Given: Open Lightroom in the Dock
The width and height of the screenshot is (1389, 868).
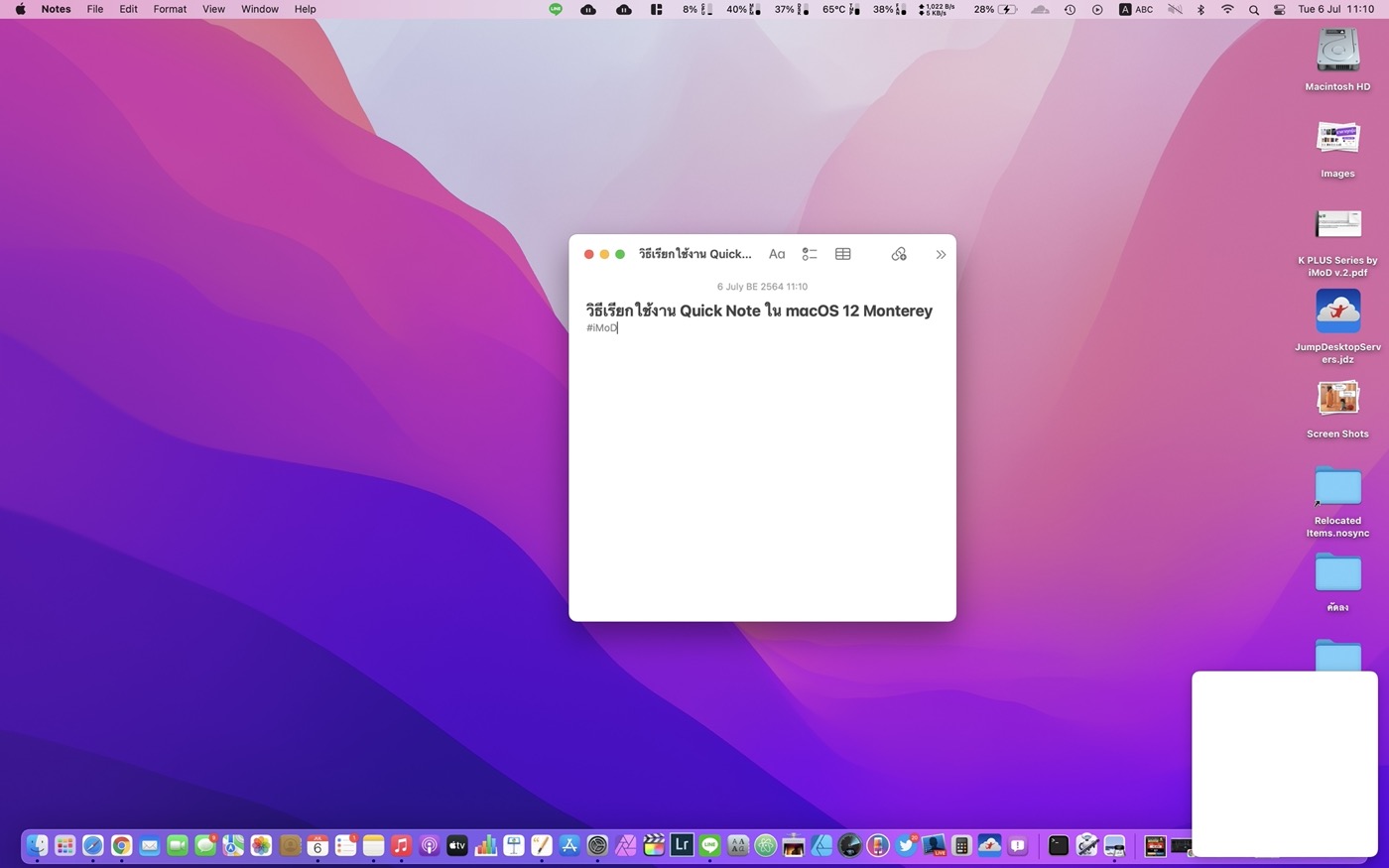Looking at the screenshot, I should 682,845.
